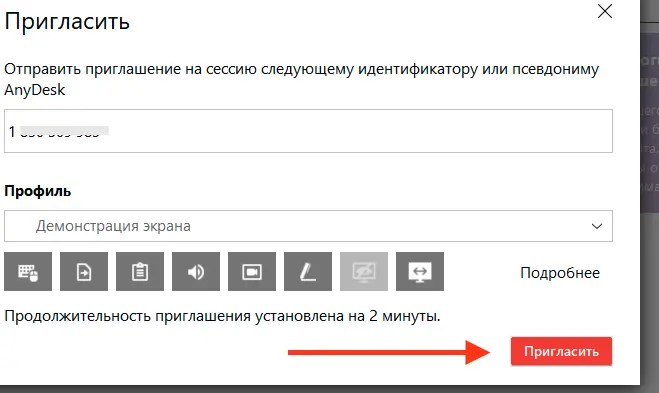
Task: Toggle whiteboard drawing permission icon
Action: pos(308,272)
